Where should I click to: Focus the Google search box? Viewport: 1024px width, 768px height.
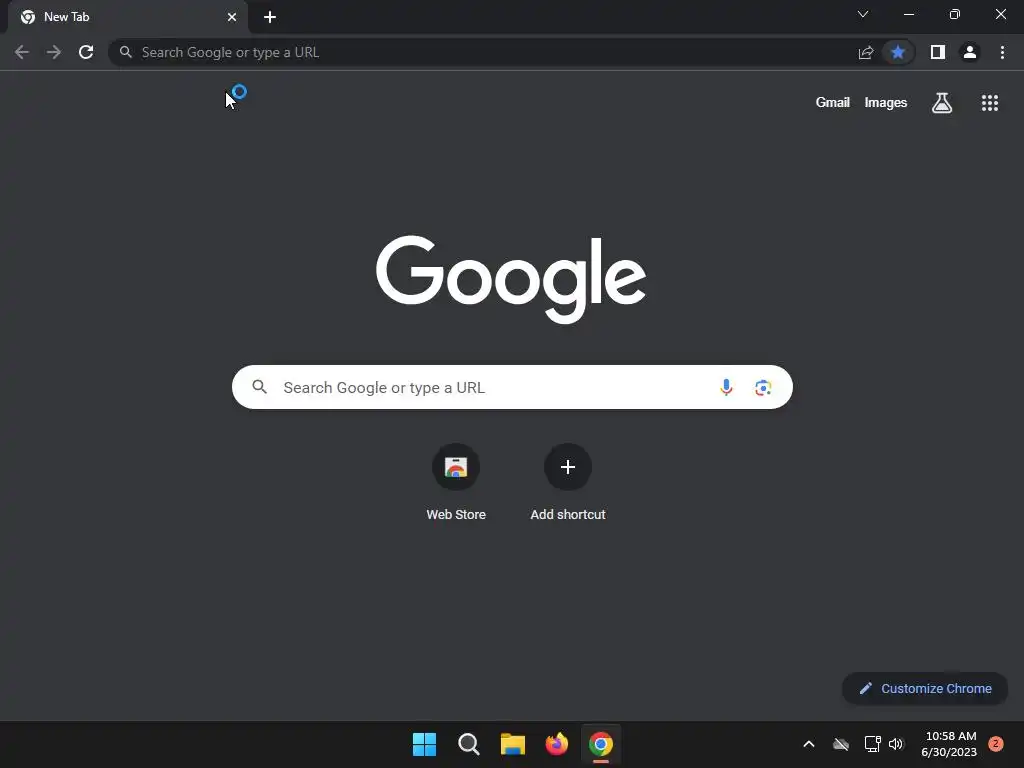click(512, 387)
